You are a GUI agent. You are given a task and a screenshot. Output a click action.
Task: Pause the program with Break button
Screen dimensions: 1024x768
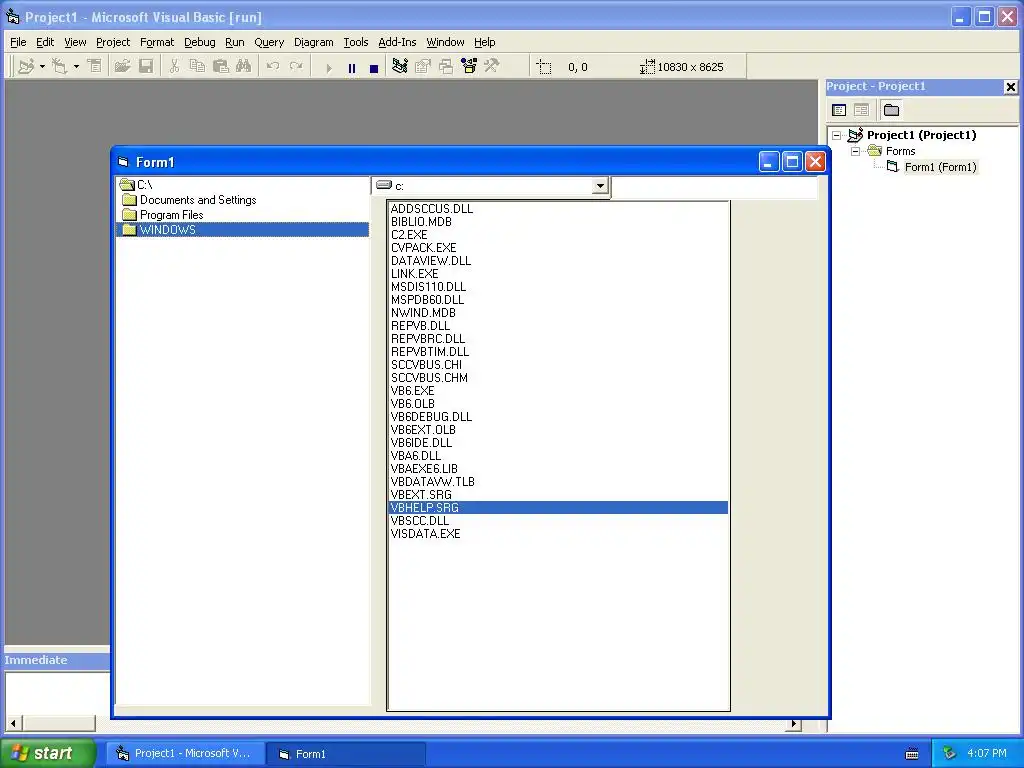pyautogui.click(x=351, y=67)
